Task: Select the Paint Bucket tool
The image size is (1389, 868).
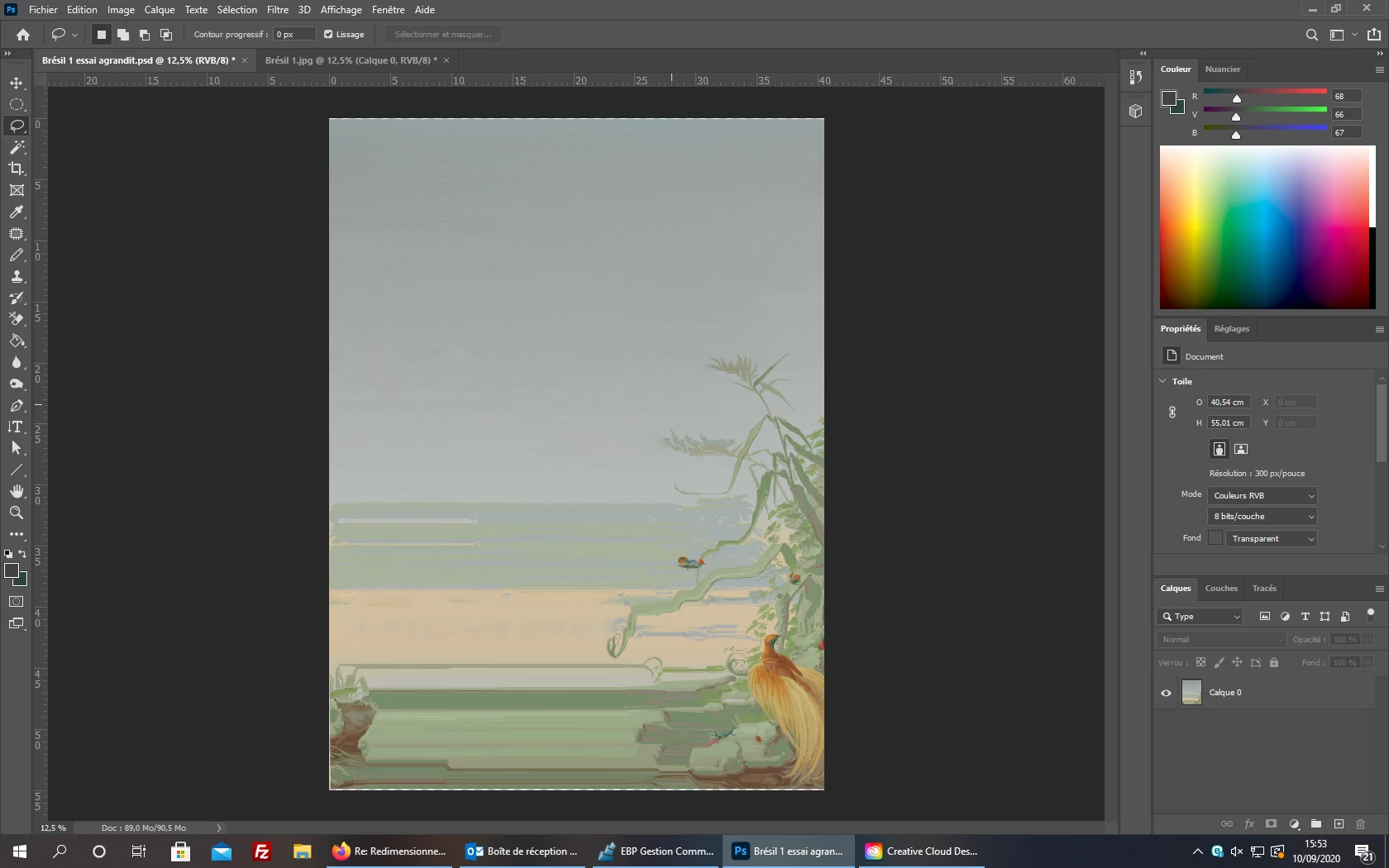Action: pos(17,341)
